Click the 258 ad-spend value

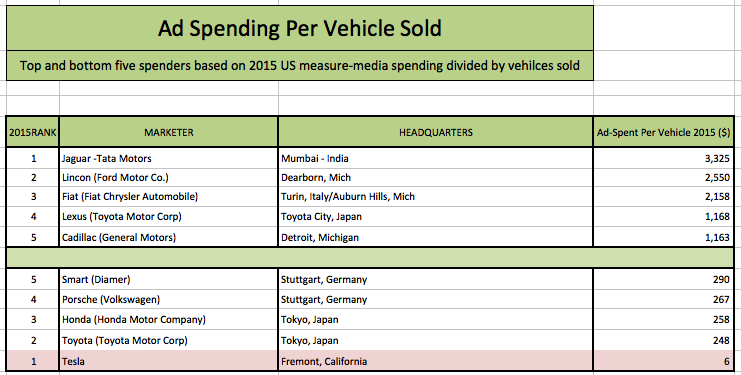tap(663, 319)
